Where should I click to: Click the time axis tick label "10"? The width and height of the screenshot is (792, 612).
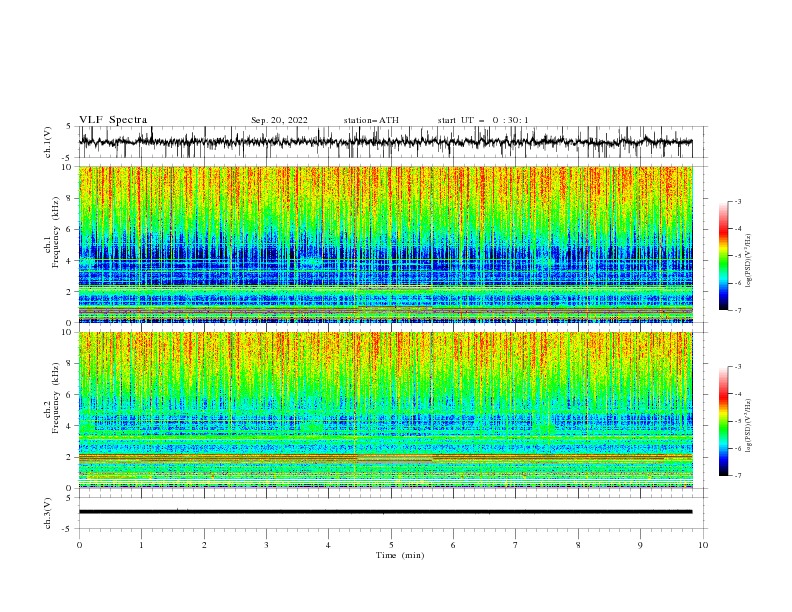703,545
